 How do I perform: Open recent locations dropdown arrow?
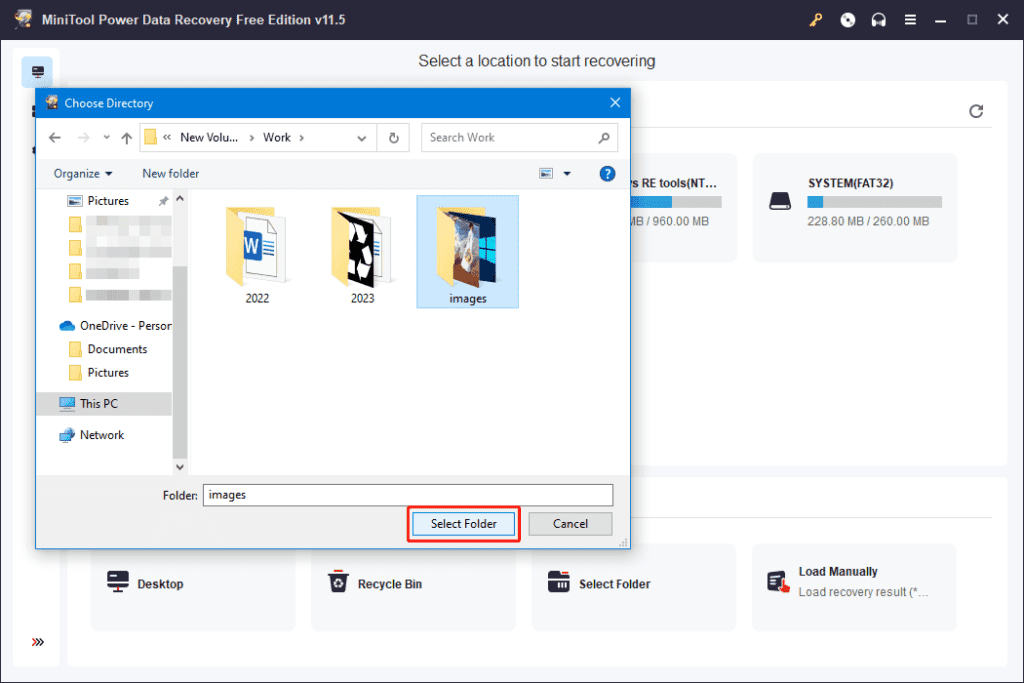(x=106, y=137)
